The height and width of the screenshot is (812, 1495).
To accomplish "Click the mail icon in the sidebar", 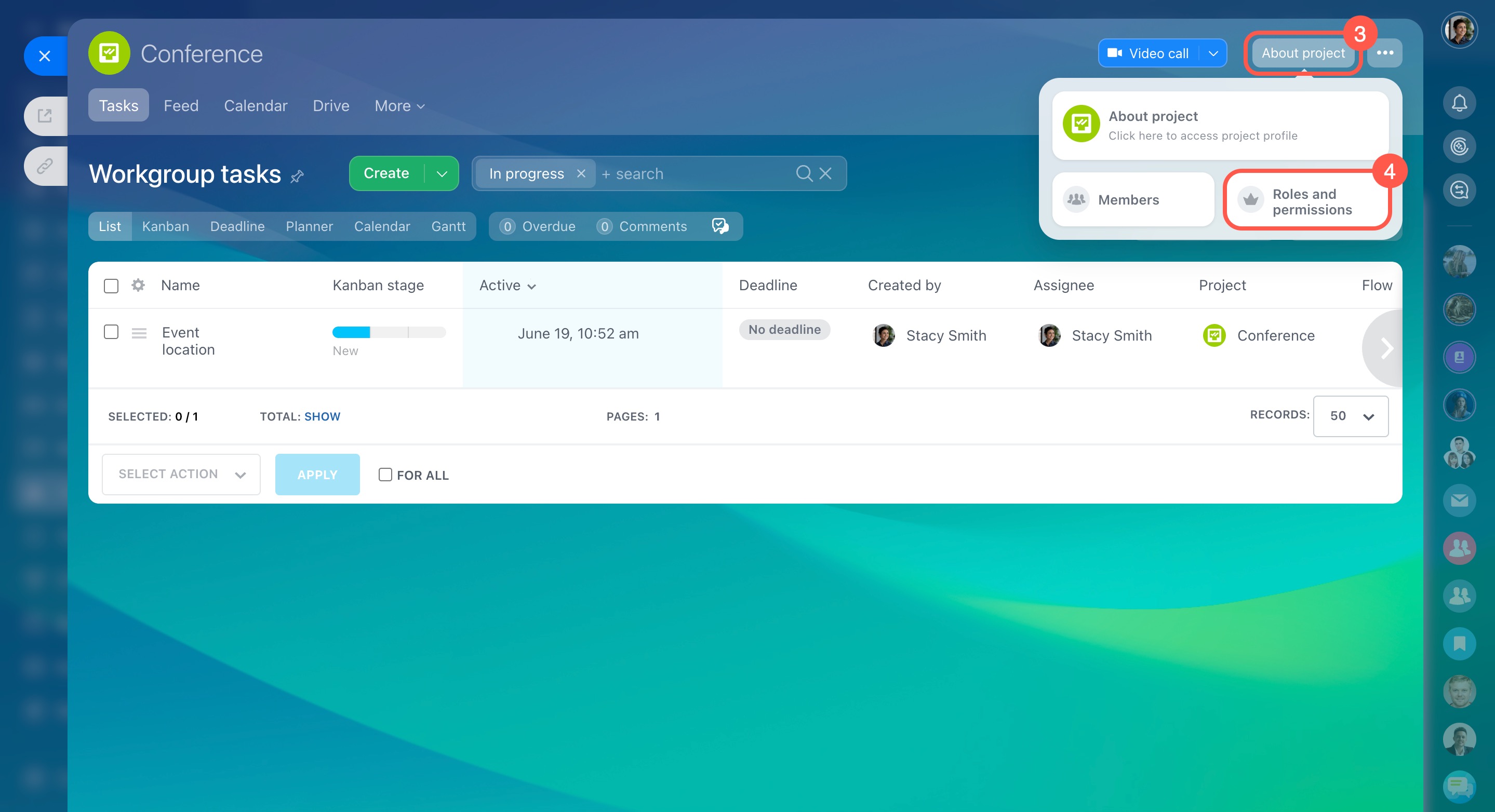I will (x=1459, y=500).
